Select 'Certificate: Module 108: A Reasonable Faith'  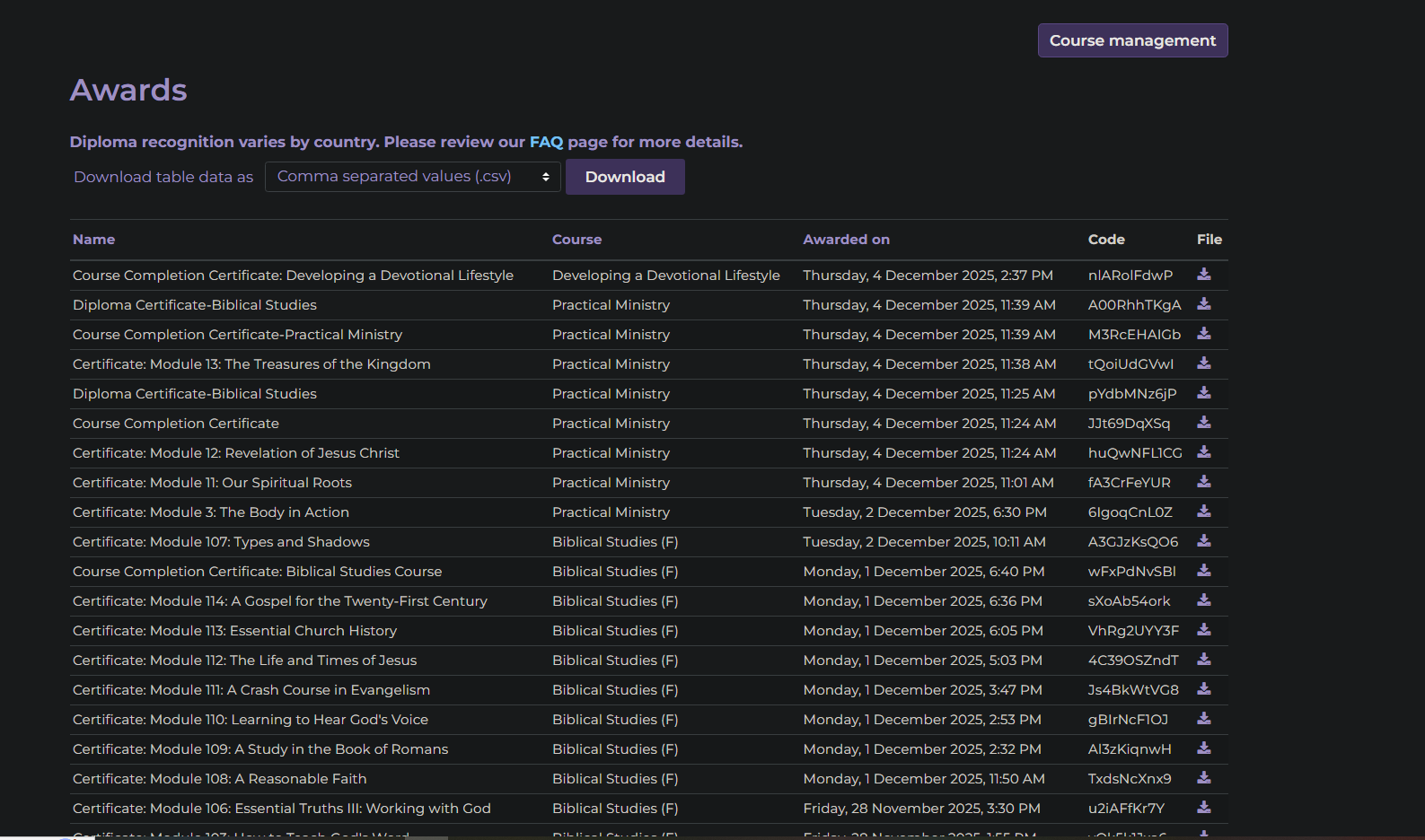tap(220, 779)
